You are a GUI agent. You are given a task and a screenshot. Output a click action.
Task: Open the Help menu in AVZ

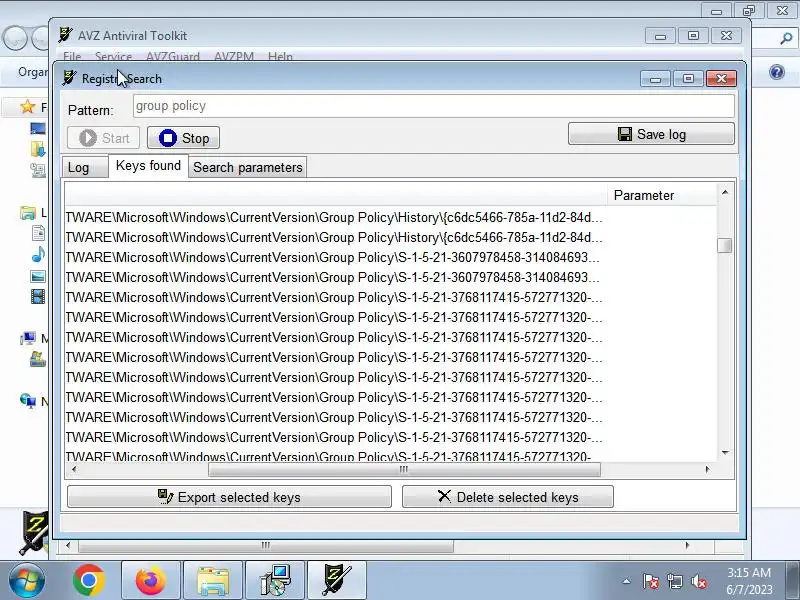point(280,56)
